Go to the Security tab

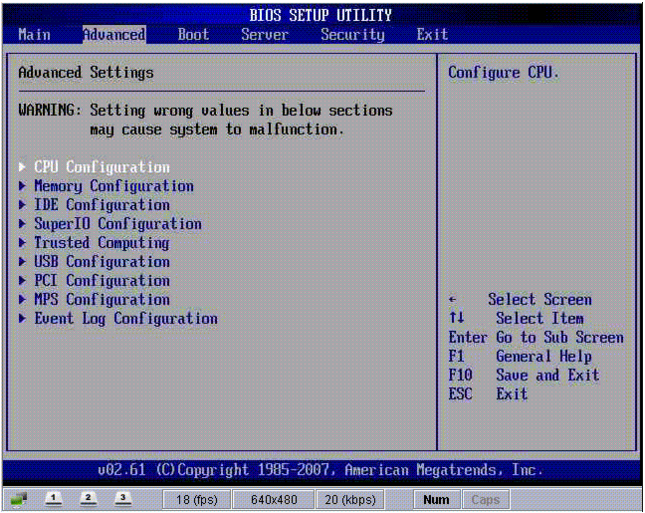coord(352,34)
